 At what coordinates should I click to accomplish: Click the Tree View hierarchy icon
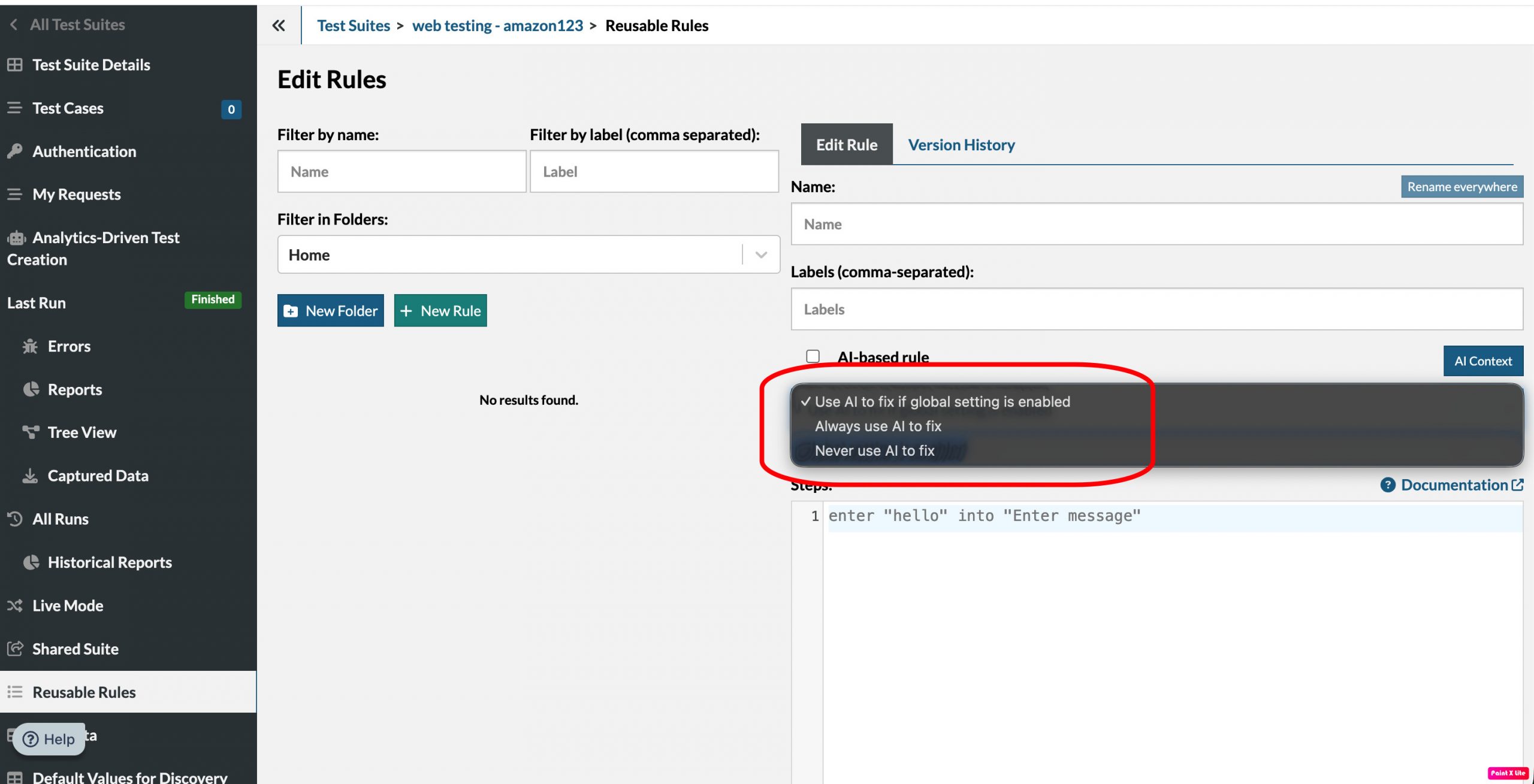coord(31,432)
